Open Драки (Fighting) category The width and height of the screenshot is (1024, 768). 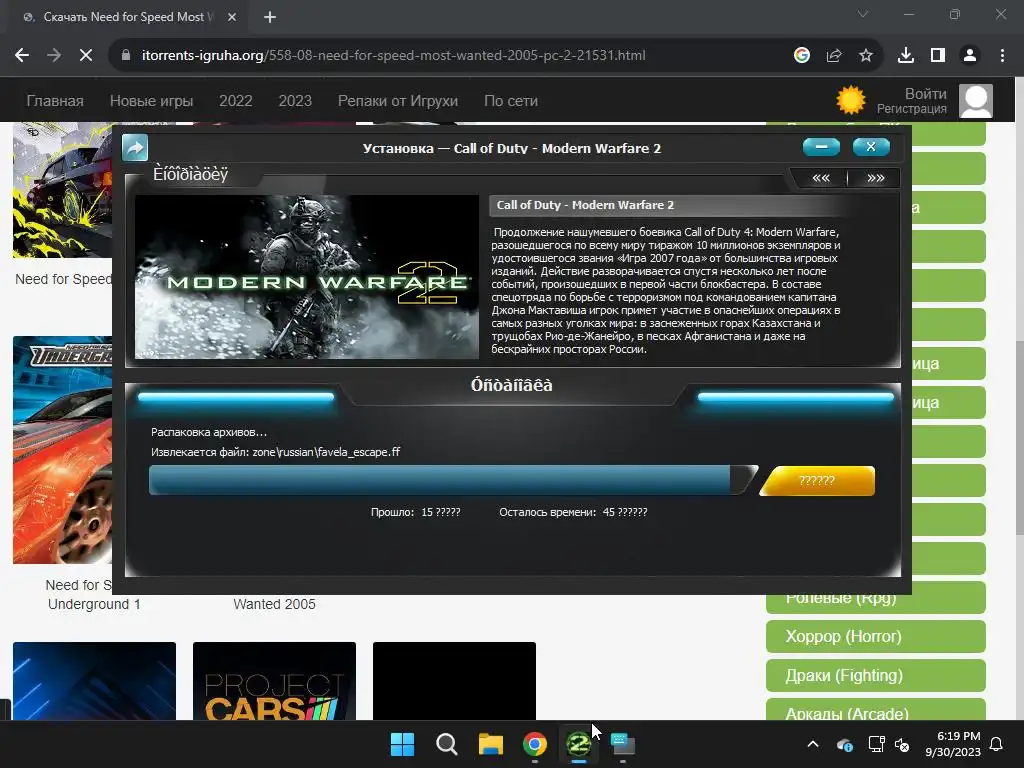click(875, 675)
